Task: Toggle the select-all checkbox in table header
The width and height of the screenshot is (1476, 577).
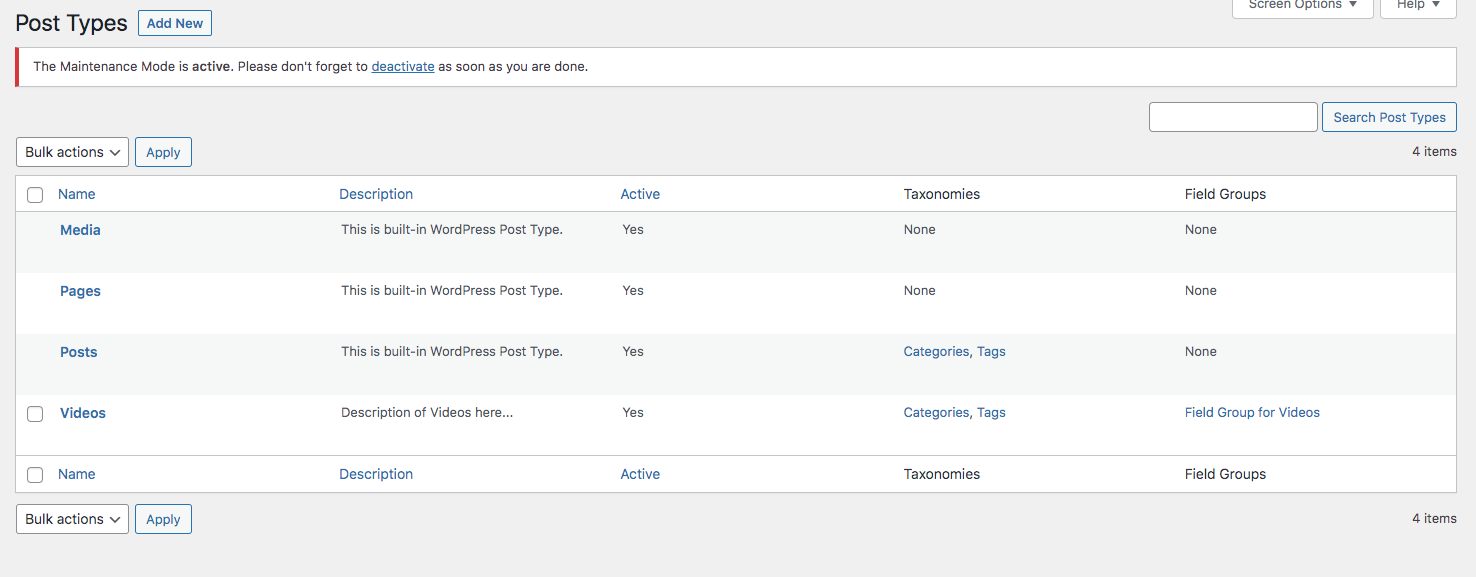Action: [35, 195]
